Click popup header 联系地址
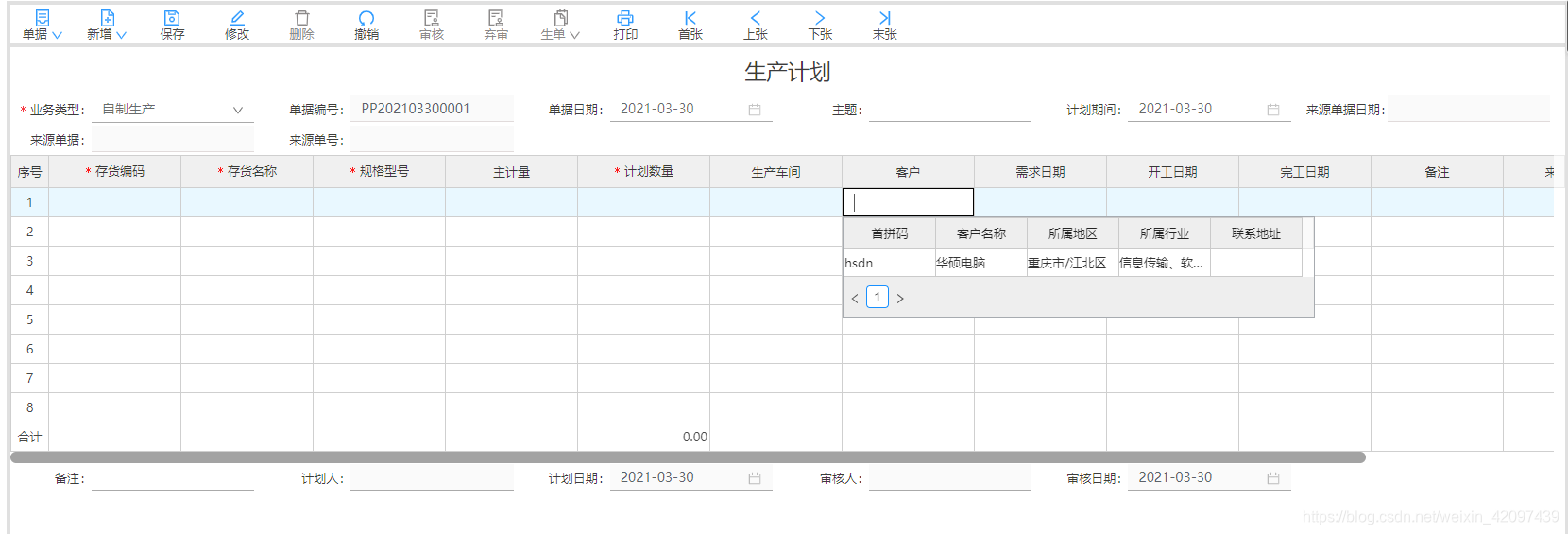 [1256, 233]
